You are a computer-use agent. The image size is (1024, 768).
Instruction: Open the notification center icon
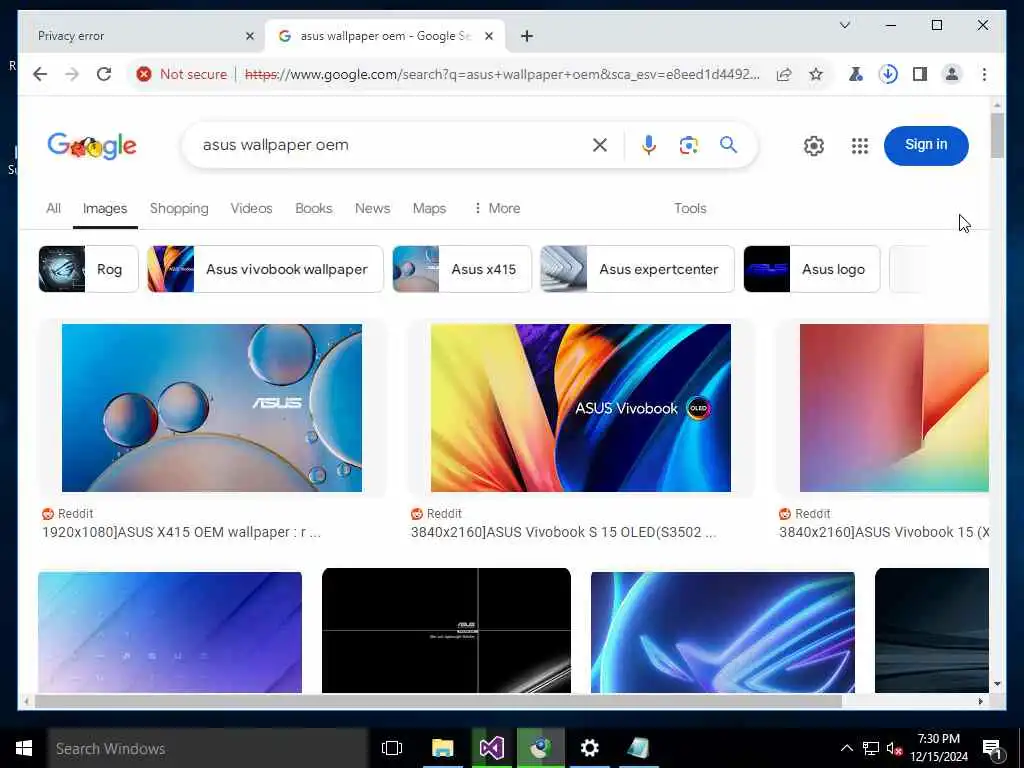992,750
